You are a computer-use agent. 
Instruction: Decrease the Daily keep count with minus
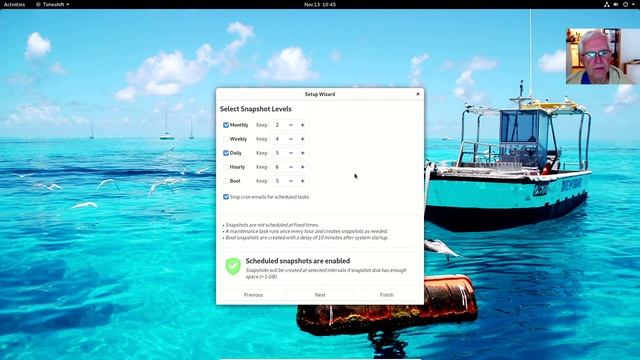[291, 153]
